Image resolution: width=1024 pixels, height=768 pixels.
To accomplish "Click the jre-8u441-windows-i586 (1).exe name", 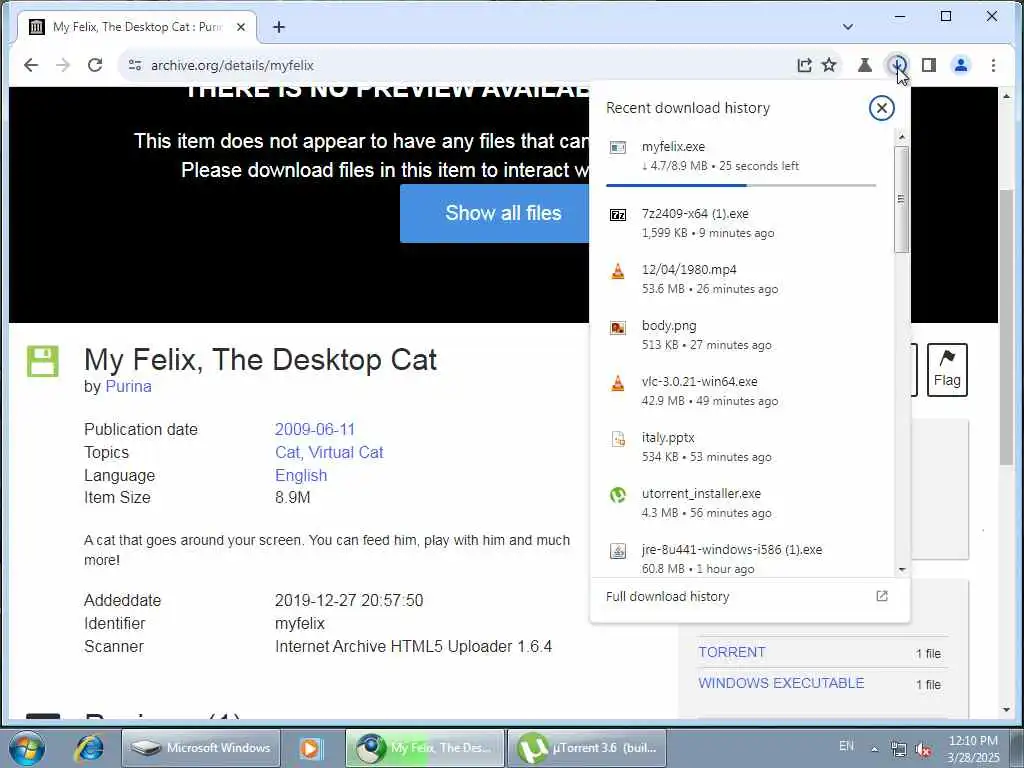I will click(731, 549).
